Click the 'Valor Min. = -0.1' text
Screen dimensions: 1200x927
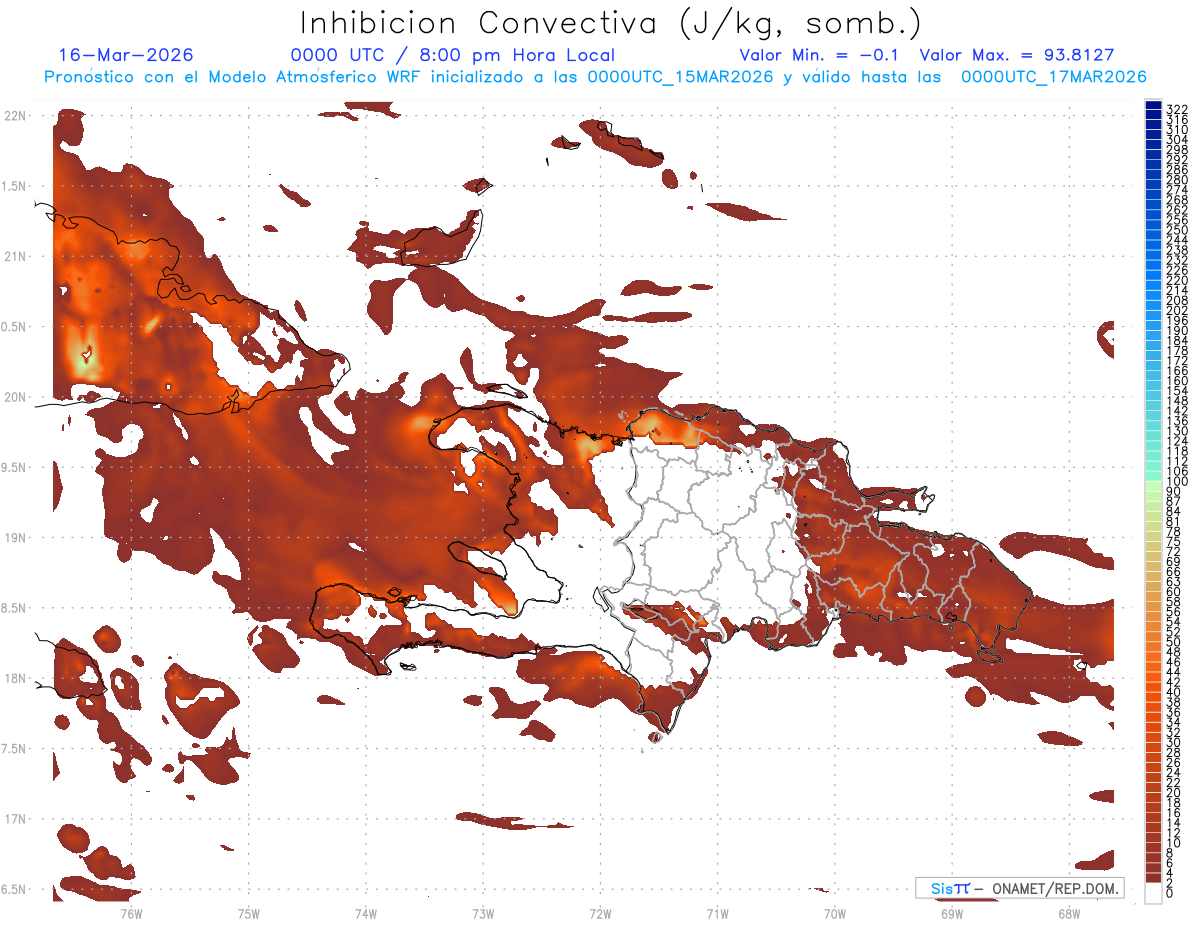tap(820, 55)
